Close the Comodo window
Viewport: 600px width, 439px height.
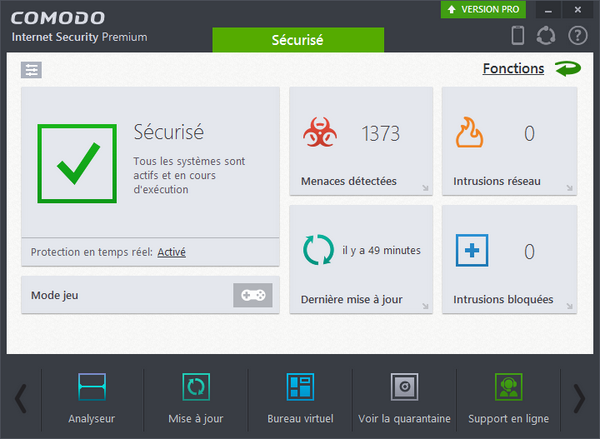[578, 10]
